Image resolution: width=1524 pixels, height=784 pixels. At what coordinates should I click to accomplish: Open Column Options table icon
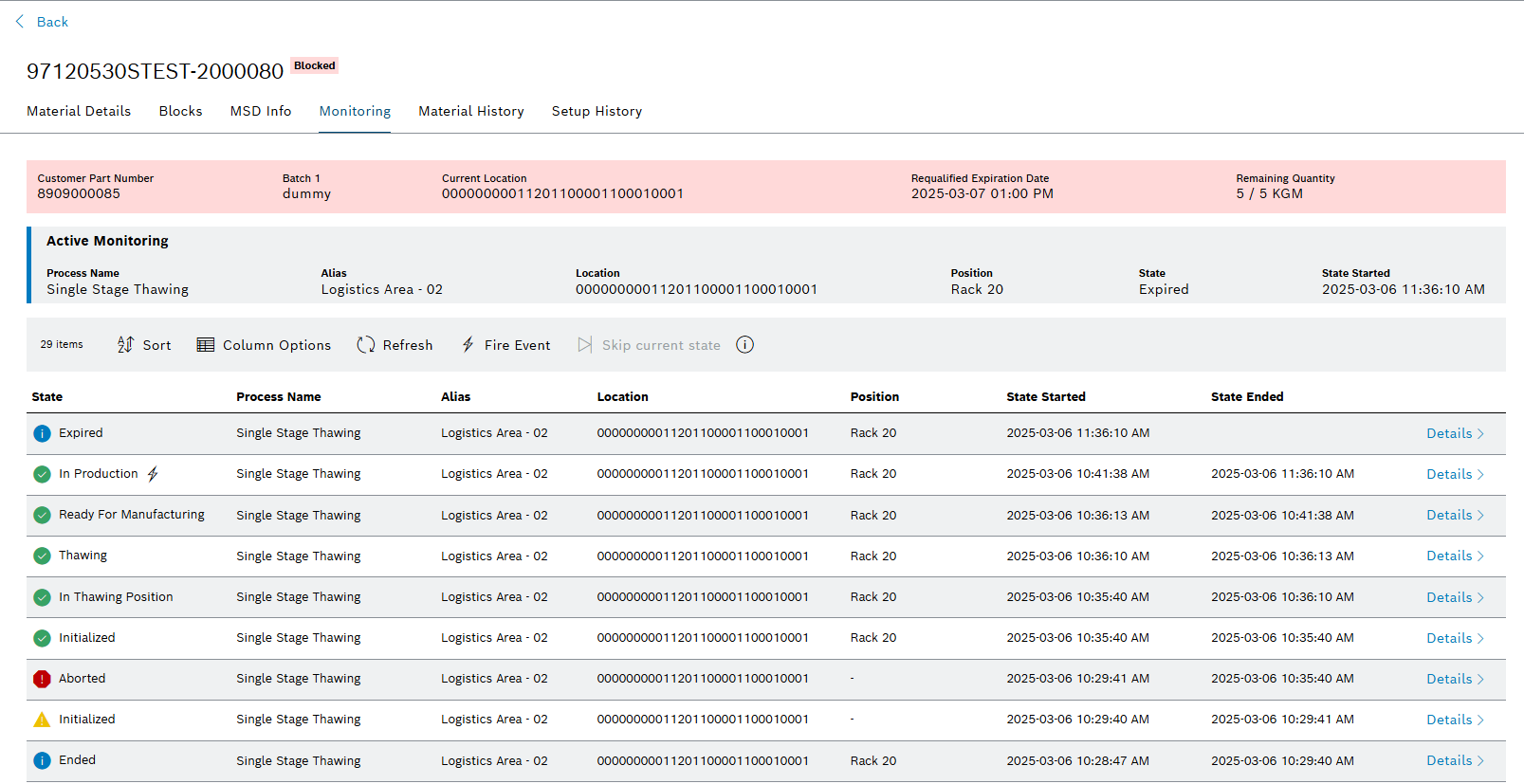206,345
